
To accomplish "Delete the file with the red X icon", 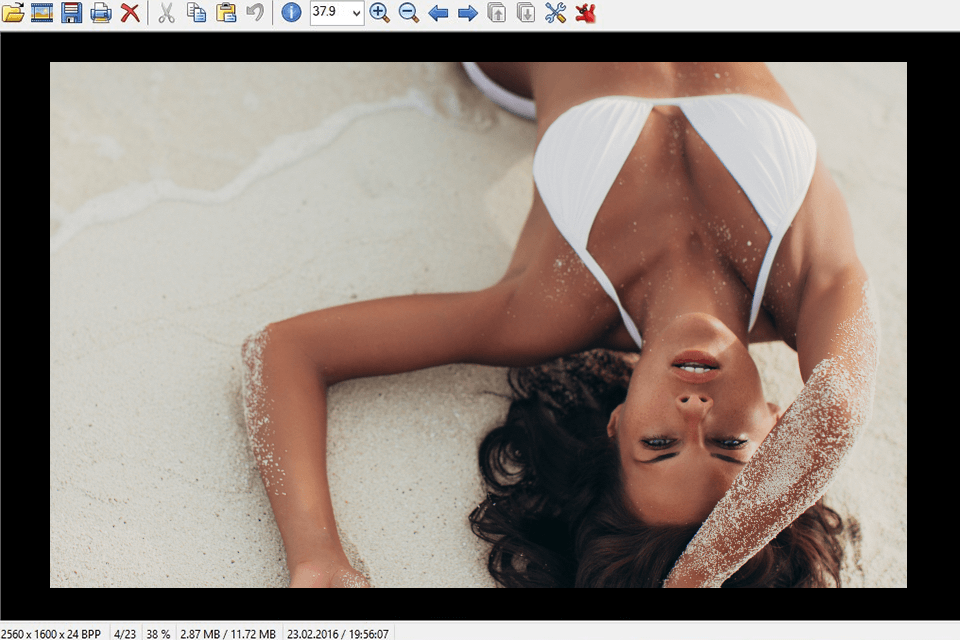I will coord(130,13).
